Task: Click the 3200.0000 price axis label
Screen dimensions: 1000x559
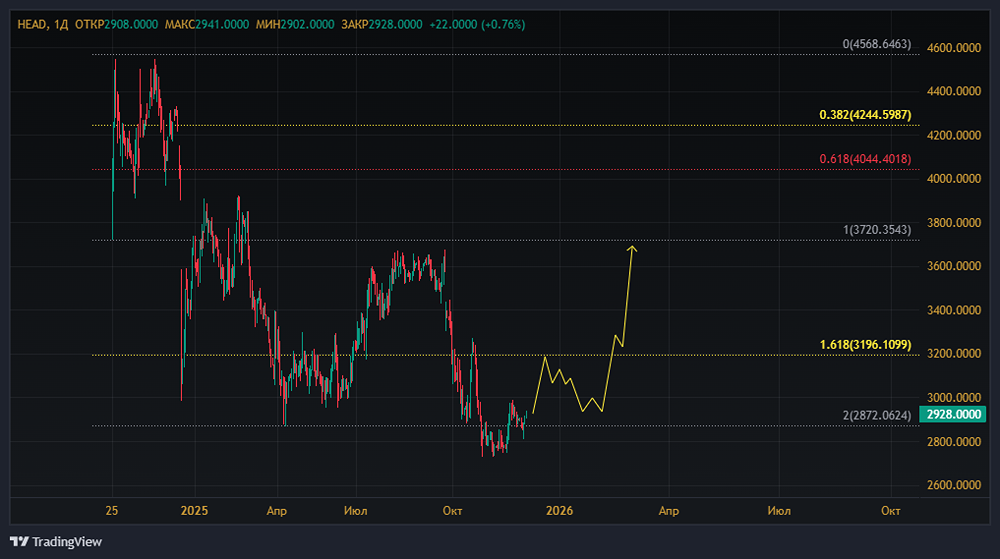Action: point(954,354)
